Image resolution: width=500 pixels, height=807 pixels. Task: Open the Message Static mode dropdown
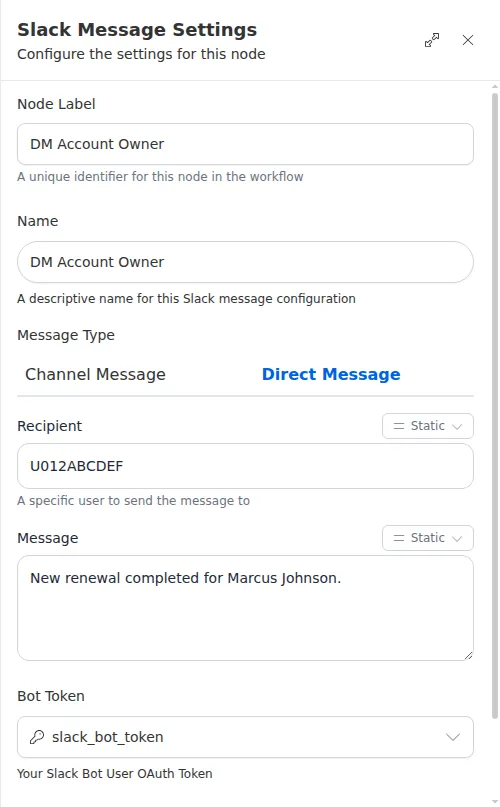tap(427, 538)
